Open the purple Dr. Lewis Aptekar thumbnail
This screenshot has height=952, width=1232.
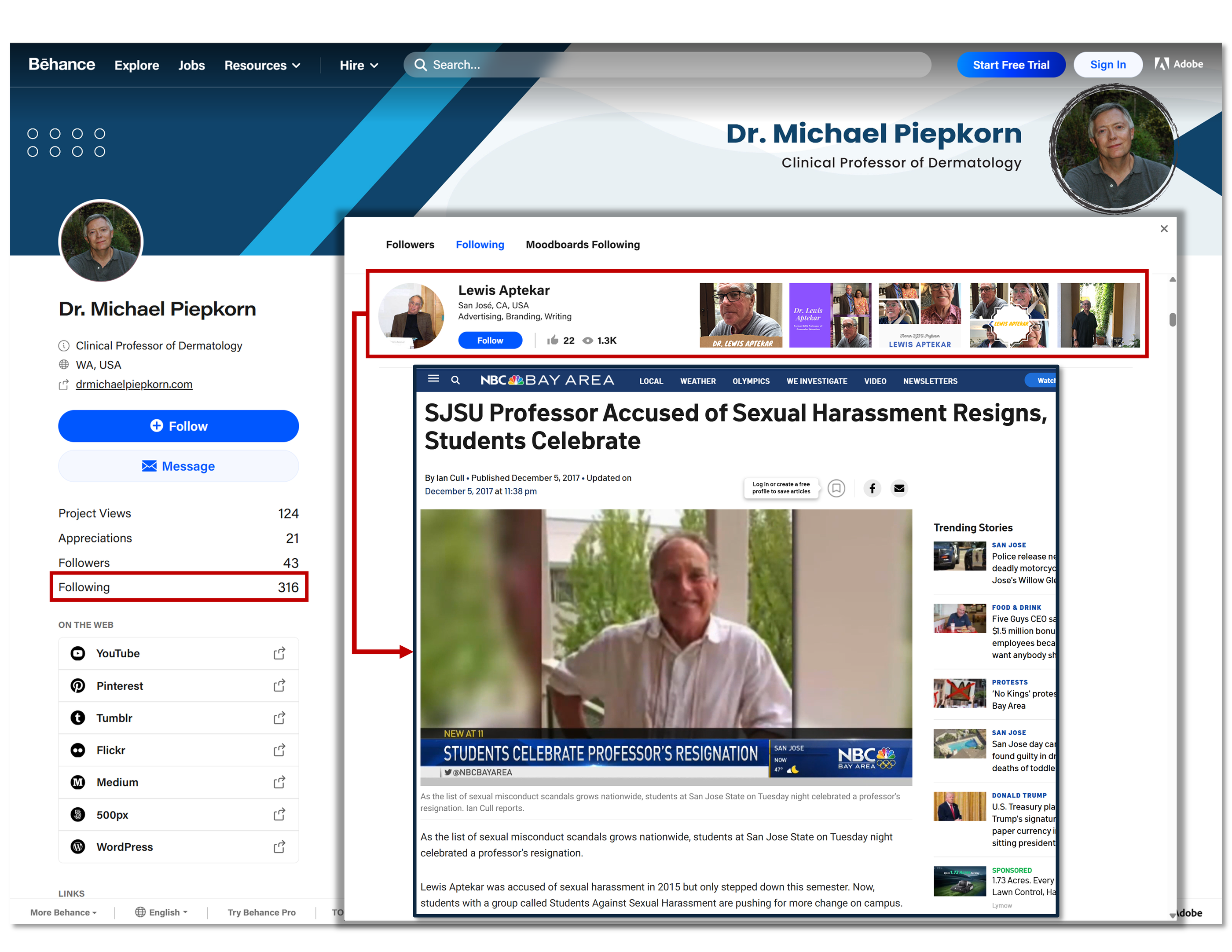pos(830,315)
